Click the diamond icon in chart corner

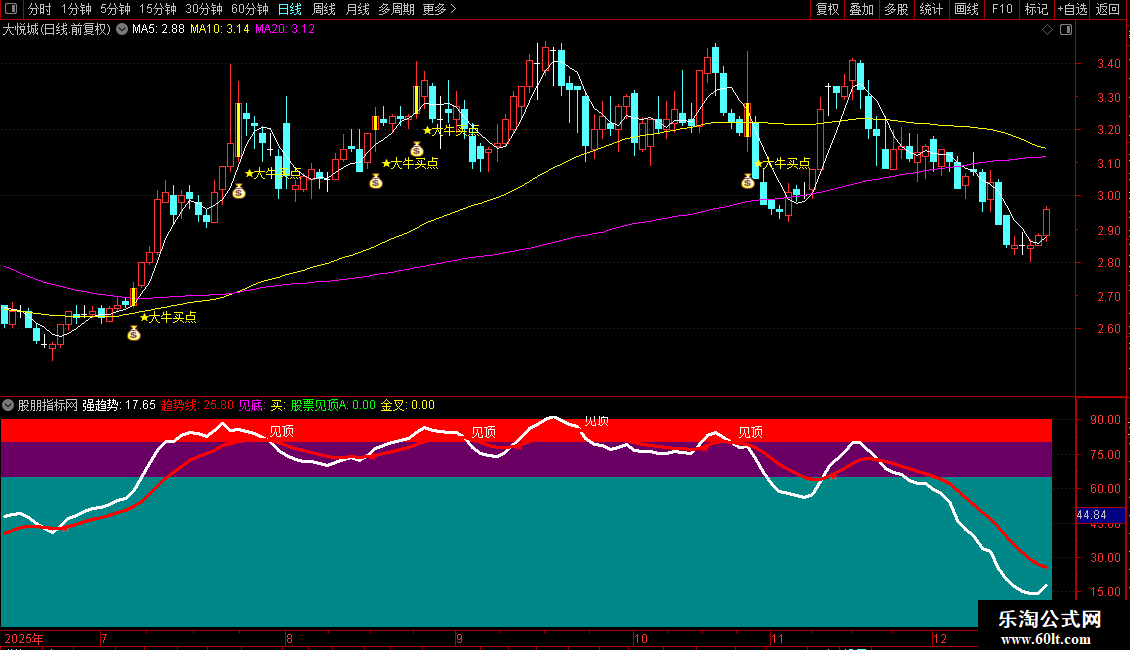click(x=1048, y=30)
